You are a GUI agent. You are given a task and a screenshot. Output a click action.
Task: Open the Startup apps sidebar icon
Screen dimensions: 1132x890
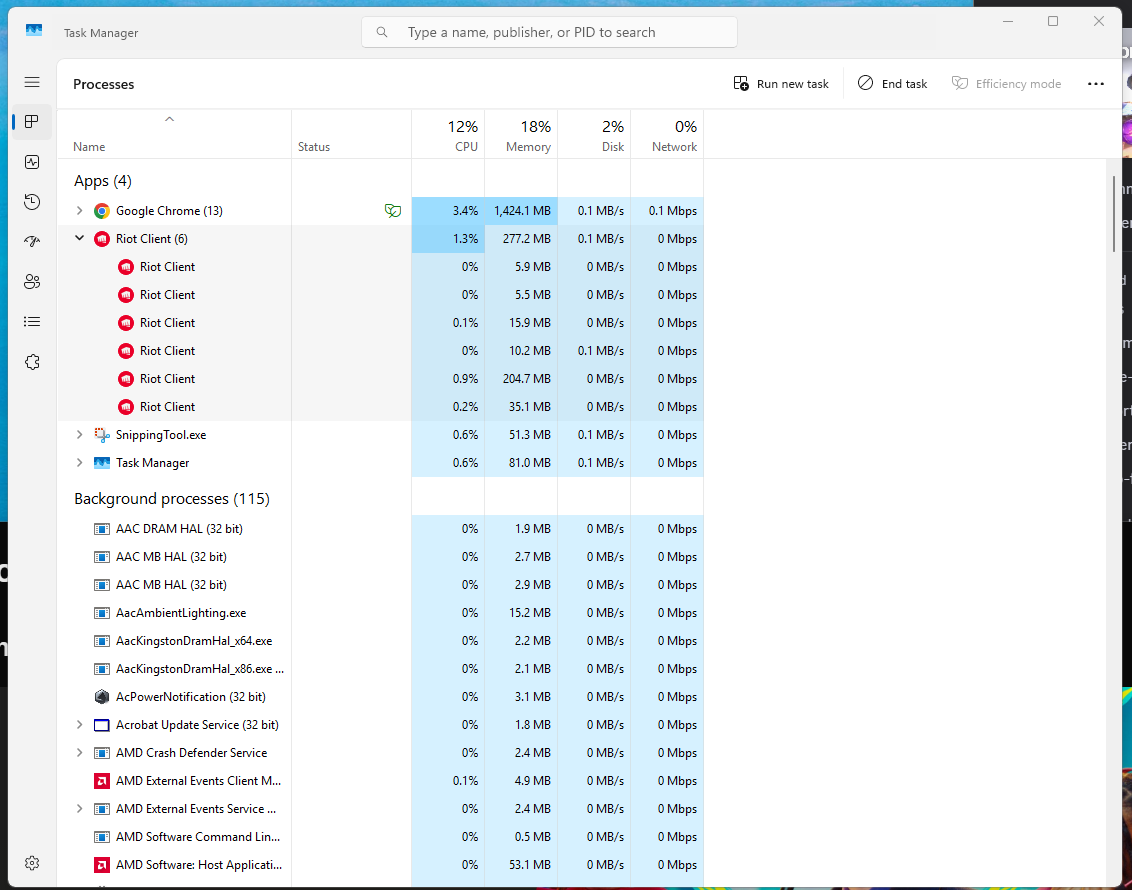click(x=32, y=242)
